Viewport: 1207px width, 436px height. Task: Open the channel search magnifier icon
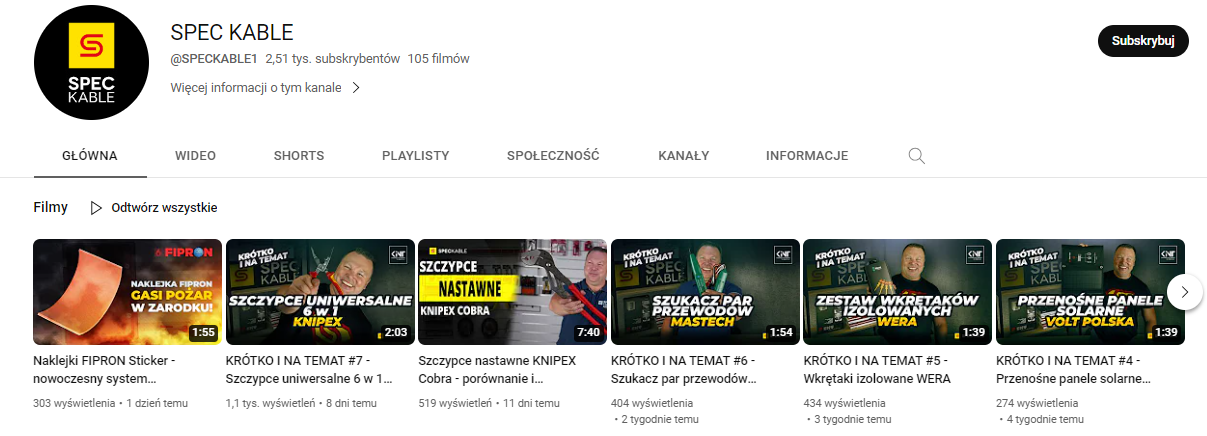916,156
